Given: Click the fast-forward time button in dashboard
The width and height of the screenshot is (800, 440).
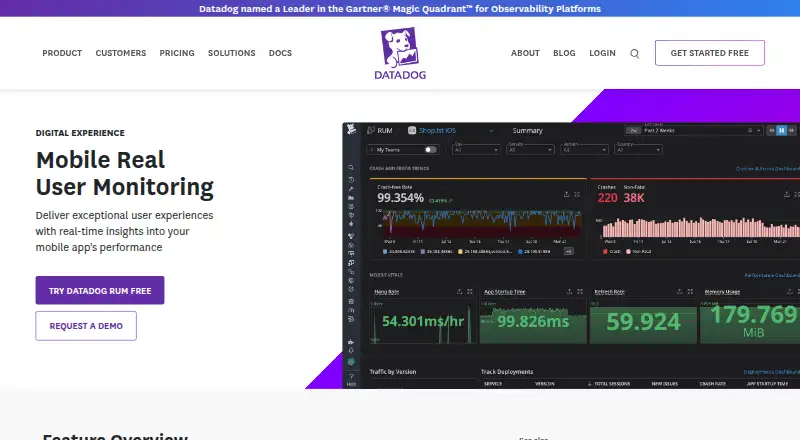Looking at the screenshot, I should click(791, 131).
